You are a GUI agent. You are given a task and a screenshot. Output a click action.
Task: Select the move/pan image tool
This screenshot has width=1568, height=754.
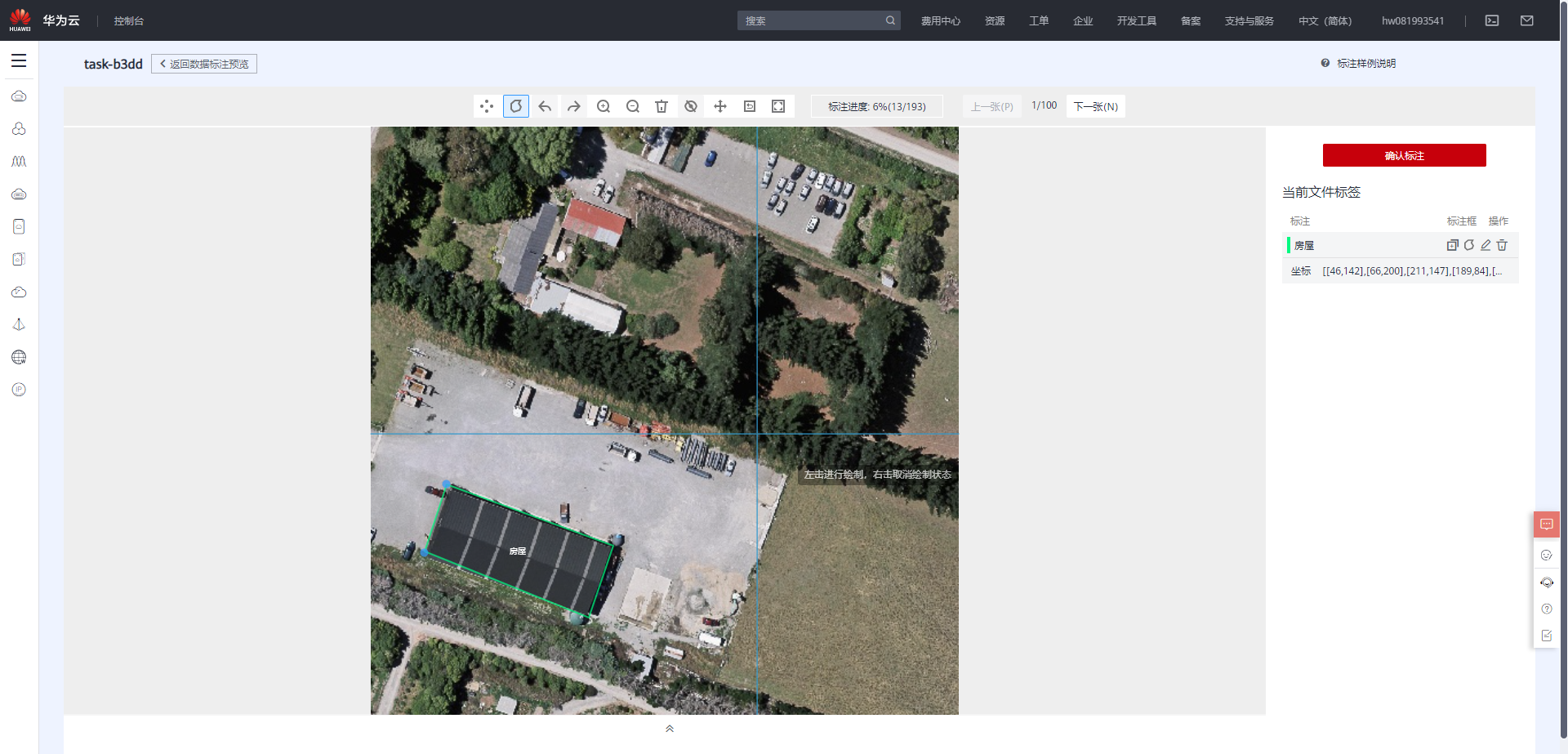[720, 106]
